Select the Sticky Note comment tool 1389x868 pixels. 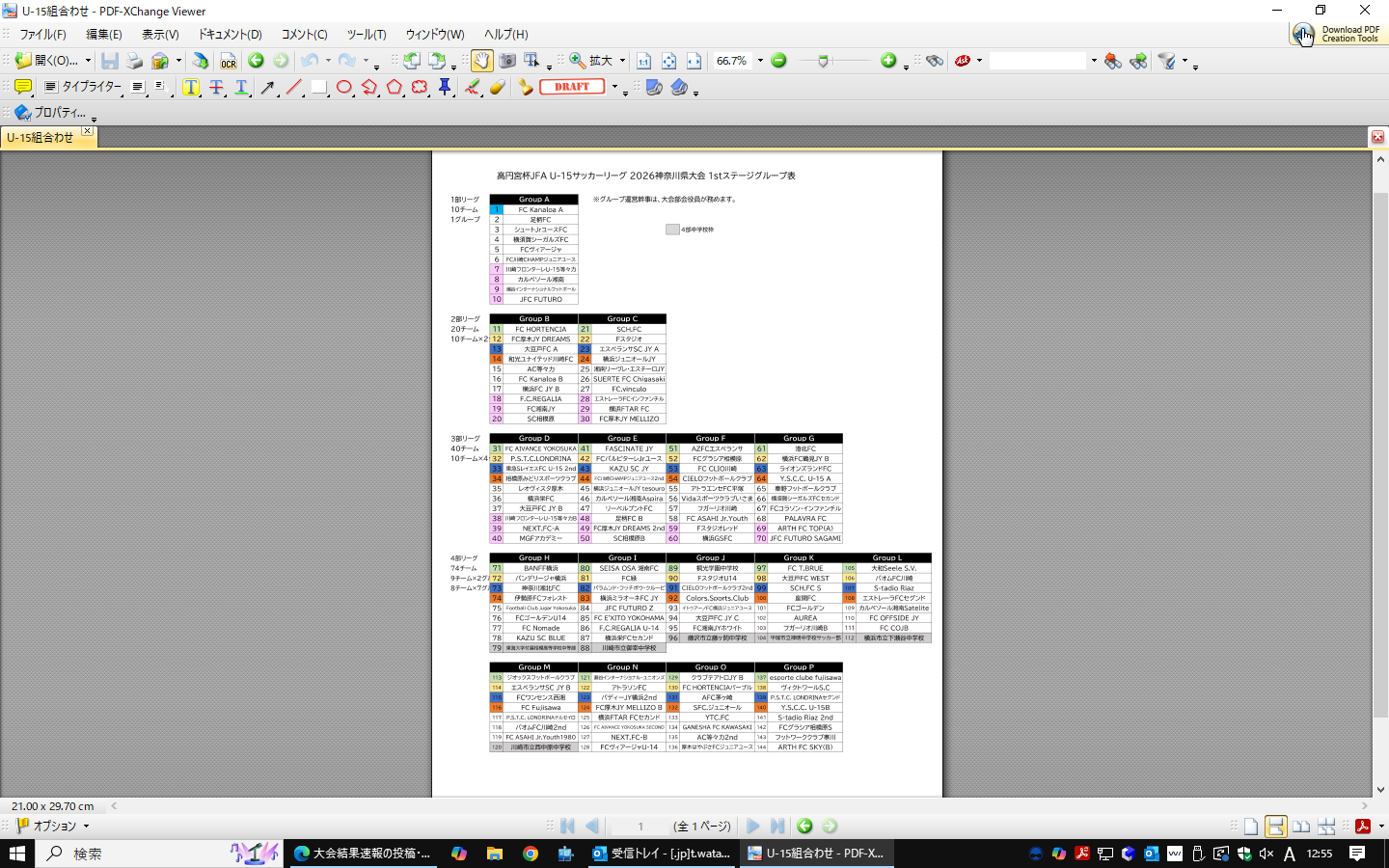[x=23, y=87]
